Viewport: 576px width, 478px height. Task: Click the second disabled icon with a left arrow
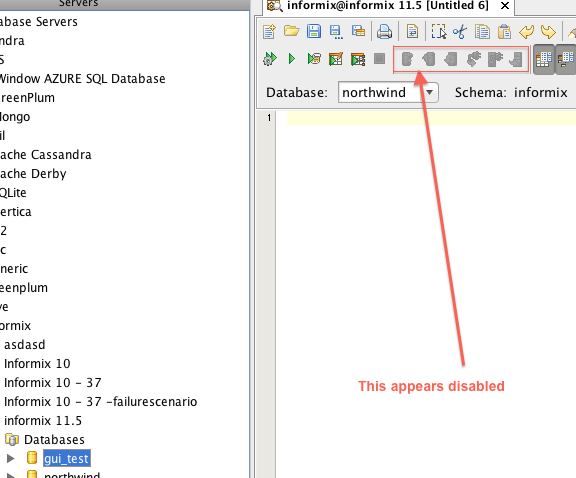[x=429, y=59]
